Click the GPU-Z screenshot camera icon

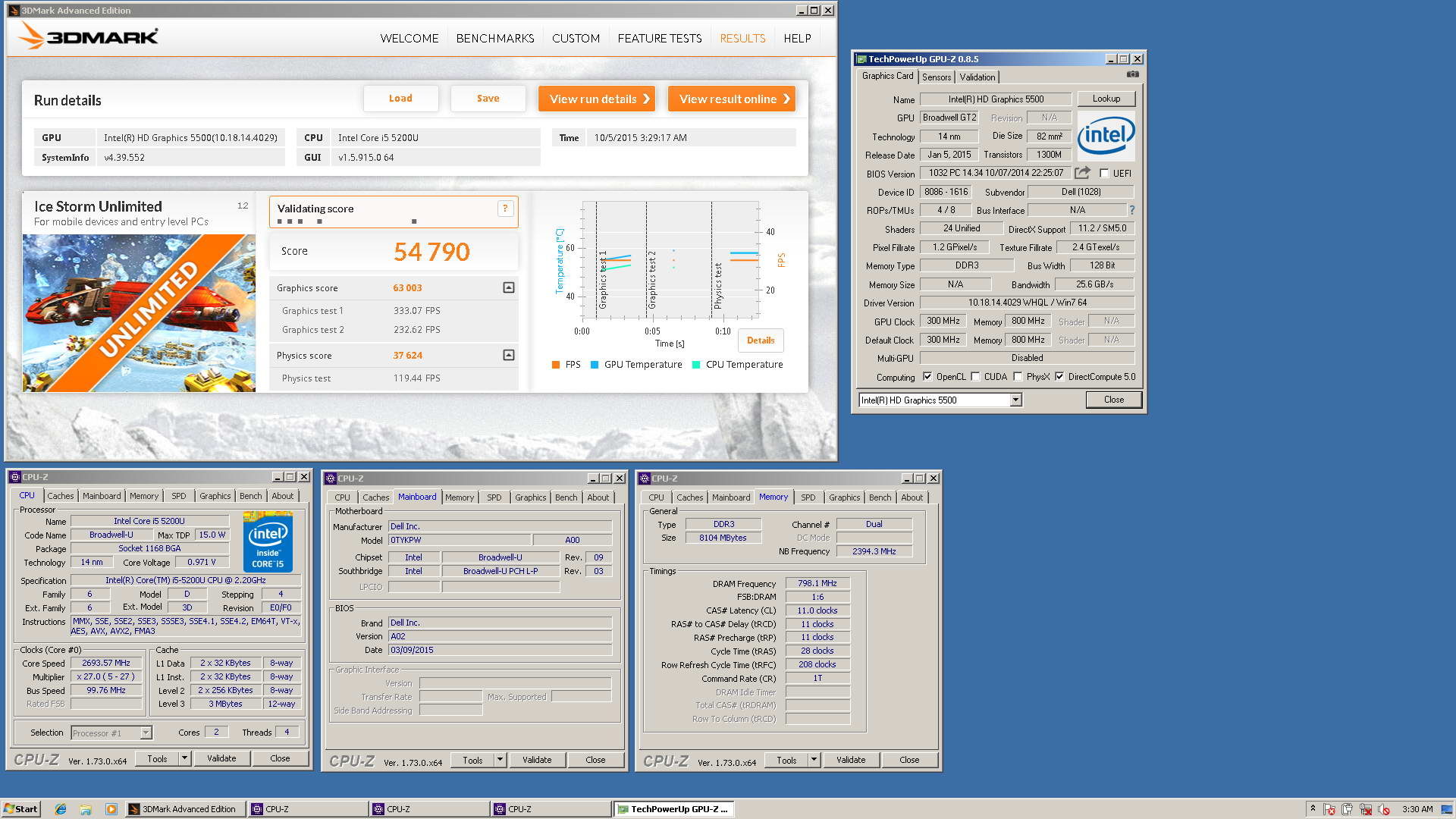coord(1132,74)
